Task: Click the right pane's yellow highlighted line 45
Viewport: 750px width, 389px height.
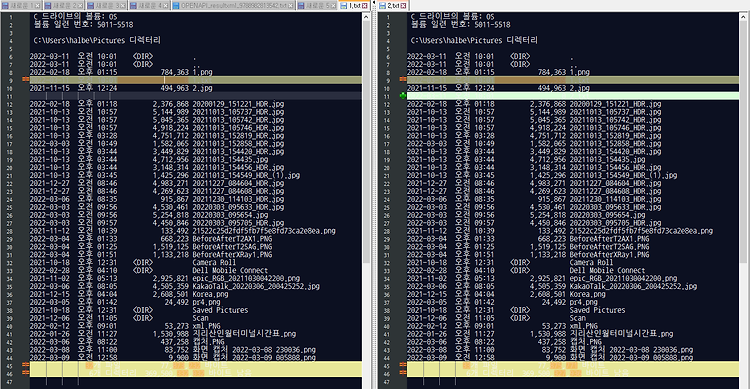Action: coord(573,365)
